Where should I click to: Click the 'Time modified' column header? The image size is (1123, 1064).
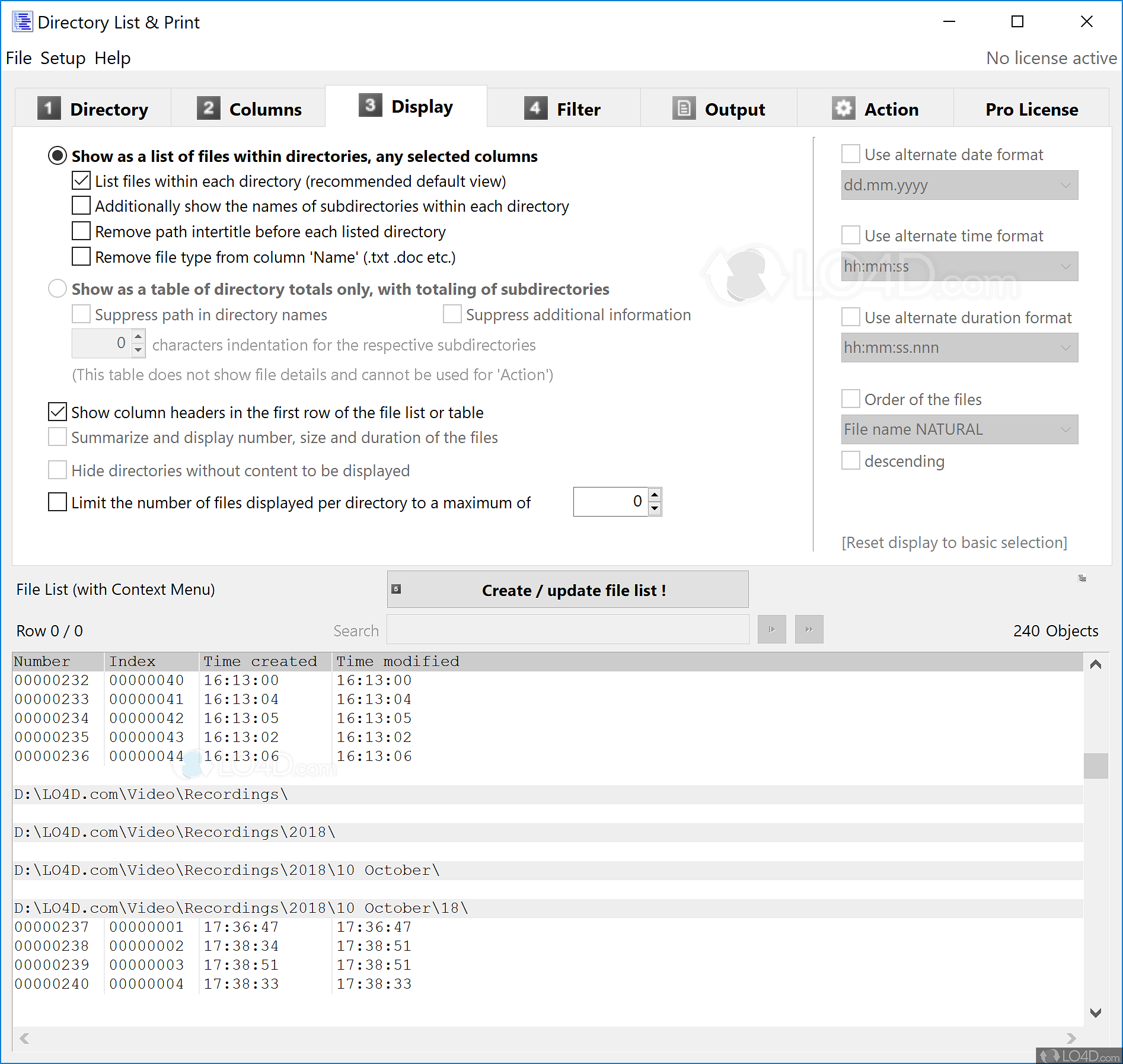tap(398, 661)
